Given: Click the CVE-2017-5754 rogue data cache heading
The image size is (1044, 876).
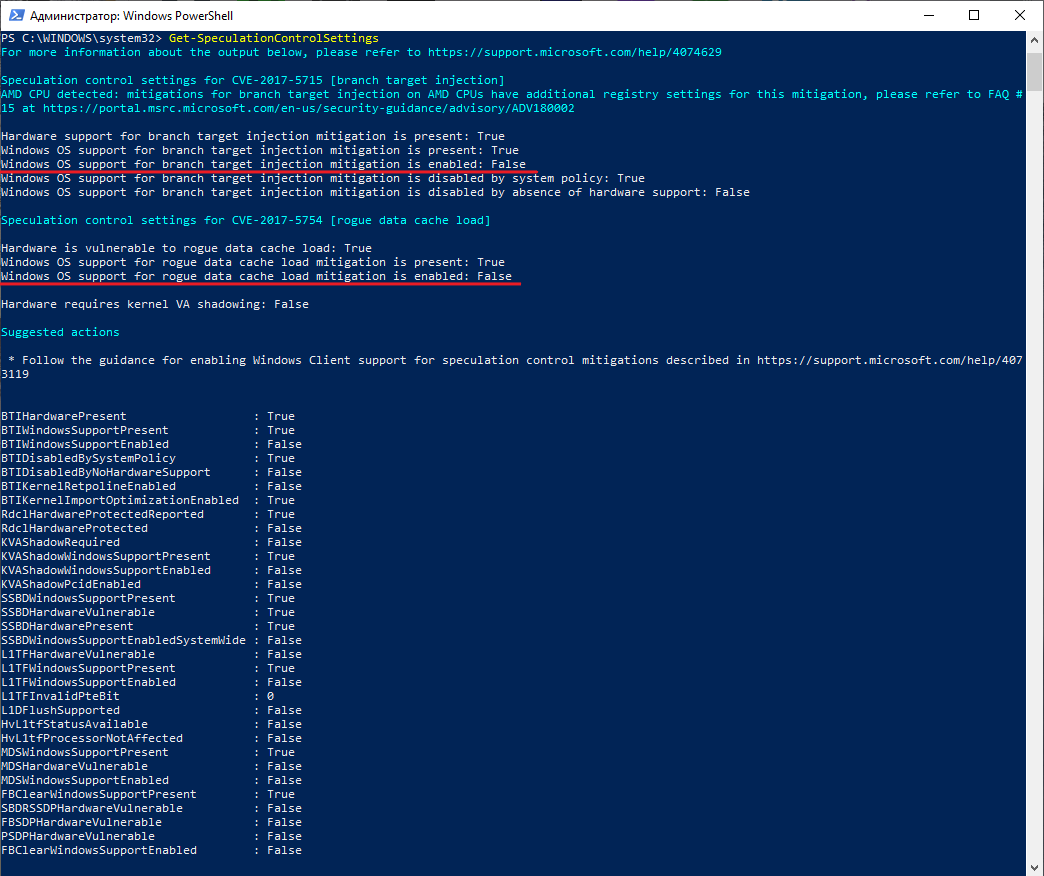Looking at the screenshot, I should coord(246,220).
